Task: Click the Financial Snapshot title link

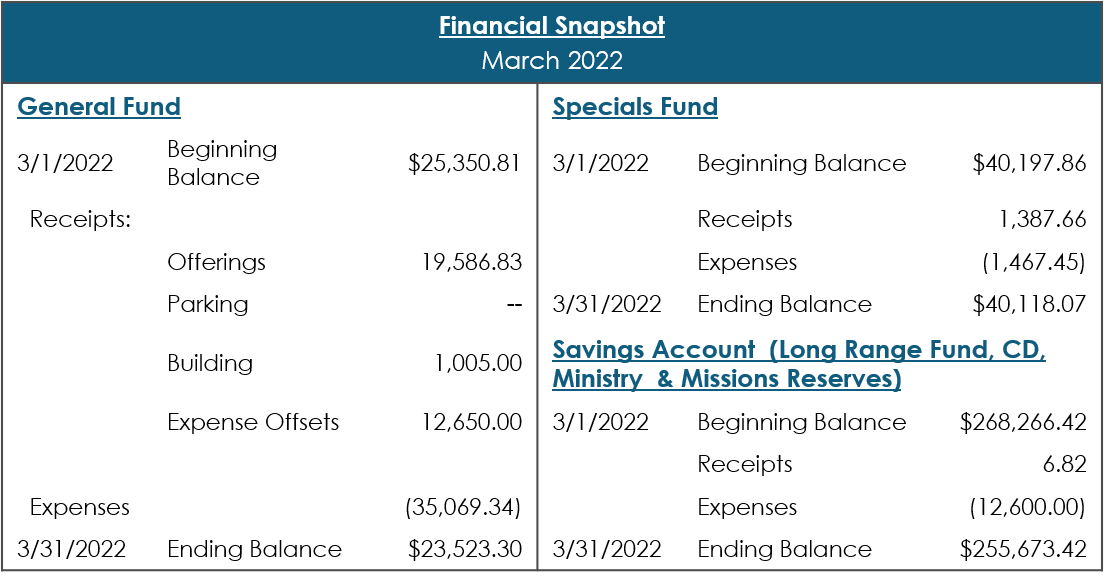Action: tap(552, 26)
